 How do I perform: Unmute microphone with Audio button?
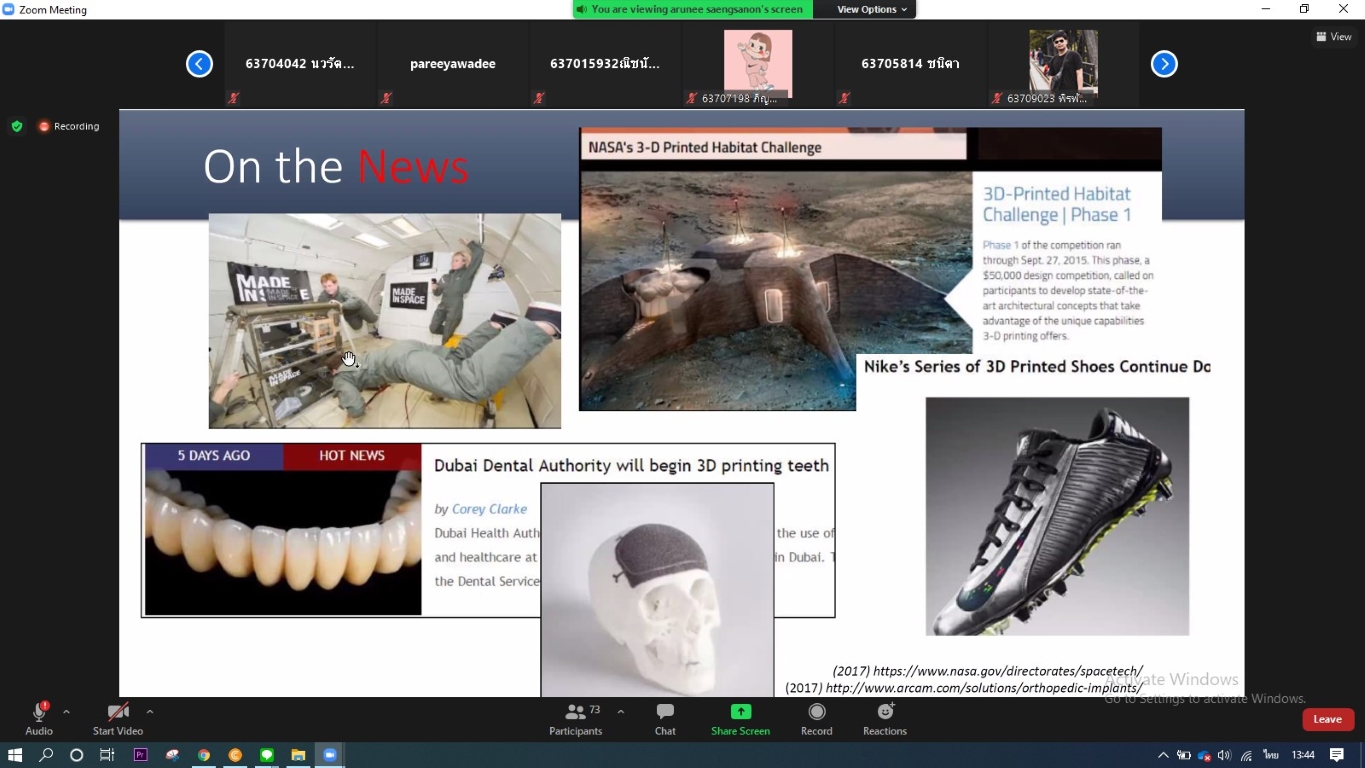point(39,719)
